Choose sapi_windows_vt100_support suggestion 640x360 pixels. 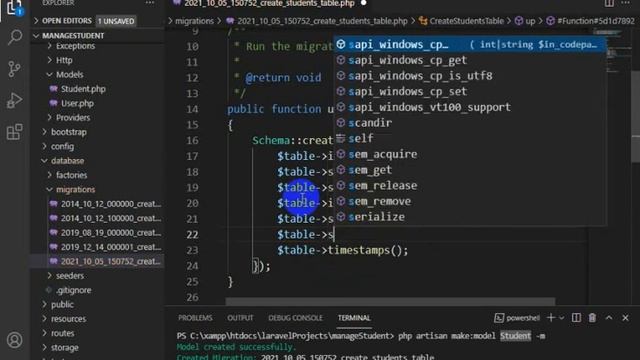tap(470, 107)
